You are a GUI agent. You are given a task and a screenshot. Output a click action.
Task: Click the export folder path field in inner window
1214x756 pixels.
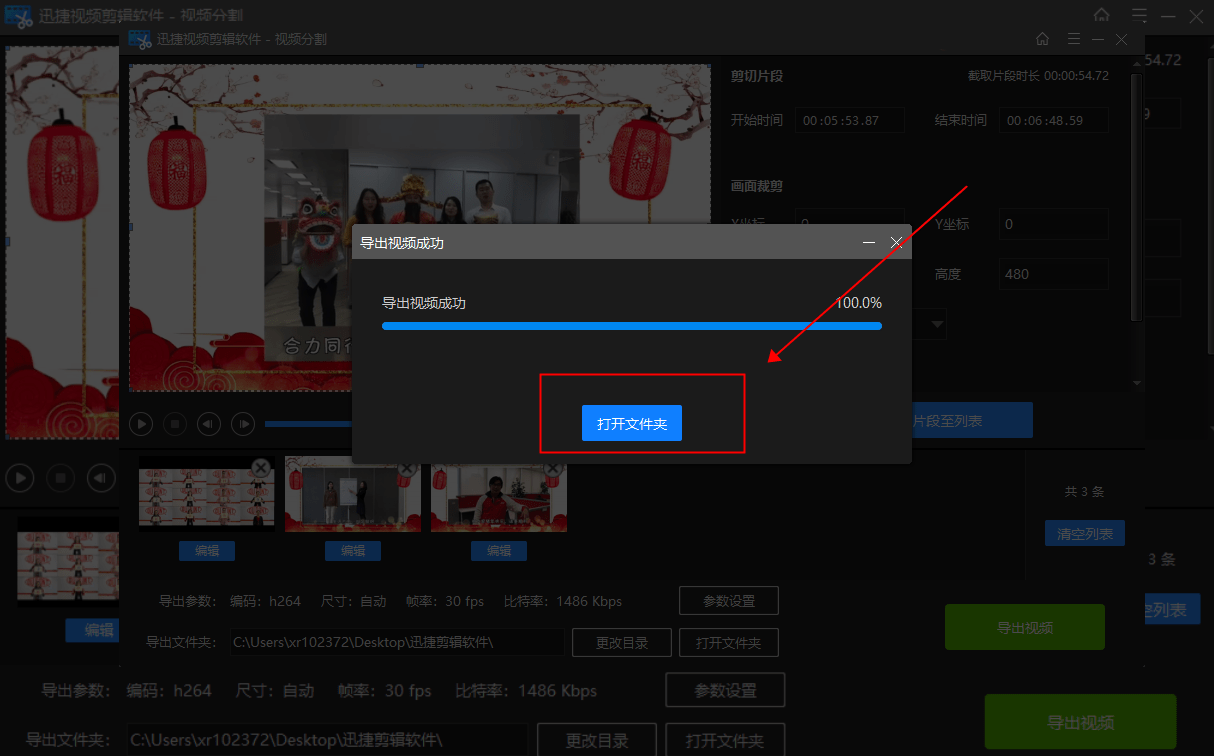coord(396,642)
